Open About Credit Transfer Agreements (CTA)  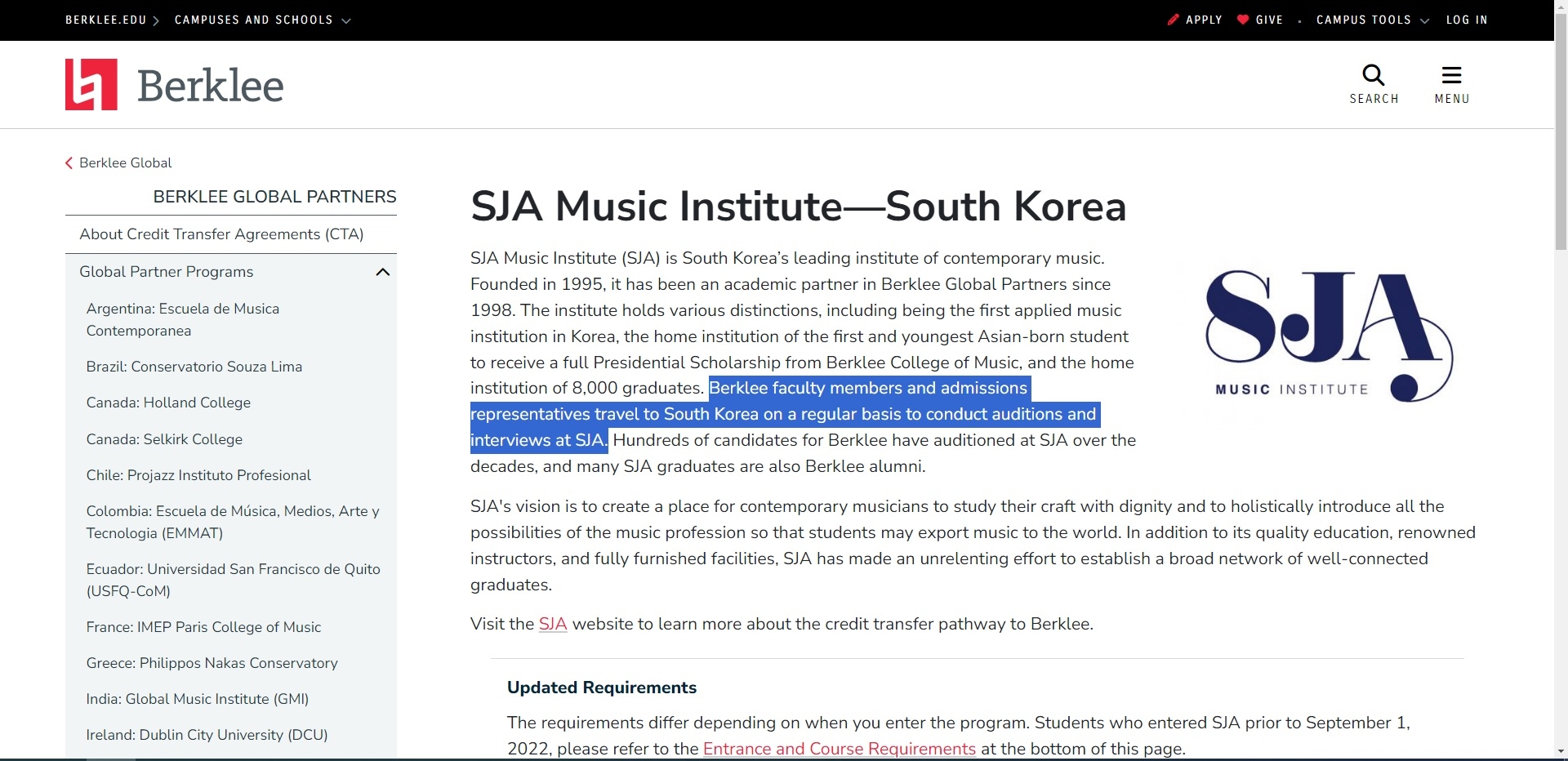pos(221,234)
